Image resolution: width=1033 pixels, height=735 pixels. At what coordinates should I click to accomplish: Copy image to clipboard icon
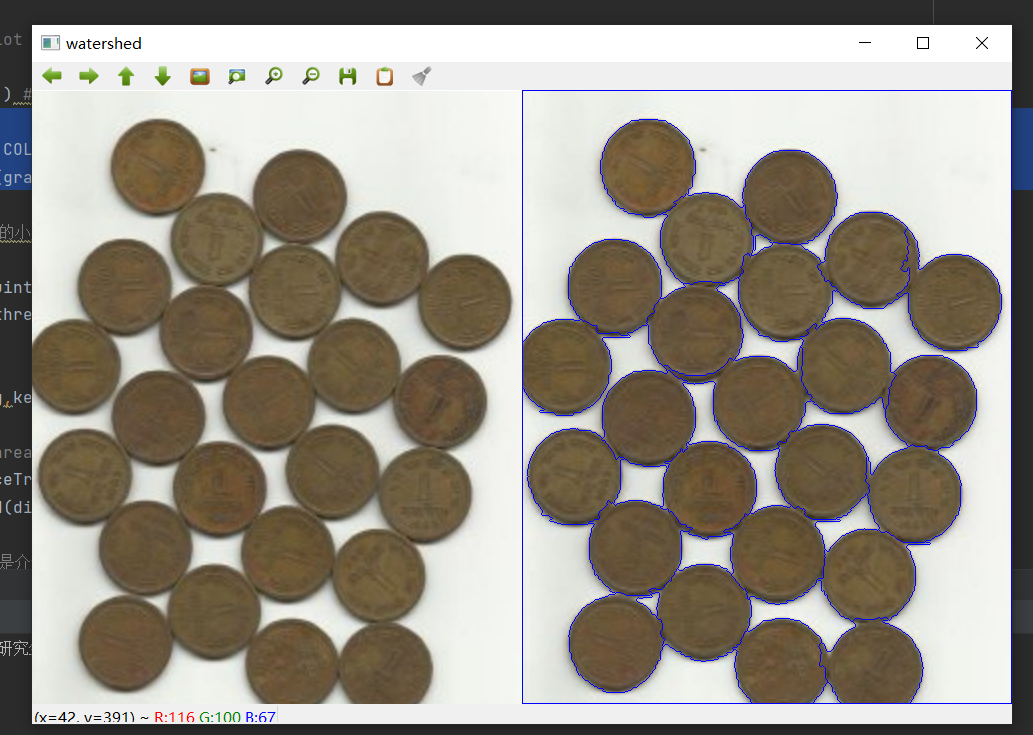[x=385, y=76]
